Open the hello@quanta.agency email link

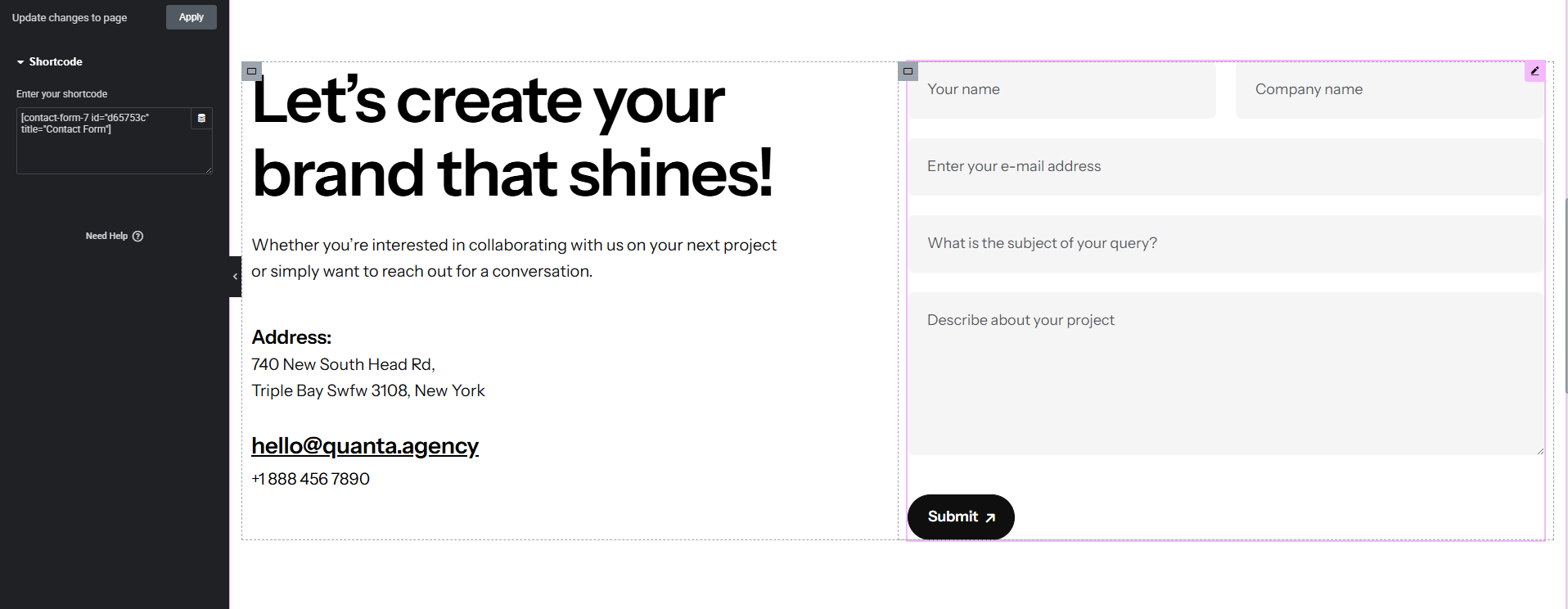pyautogui.click(x=365, y=445)
